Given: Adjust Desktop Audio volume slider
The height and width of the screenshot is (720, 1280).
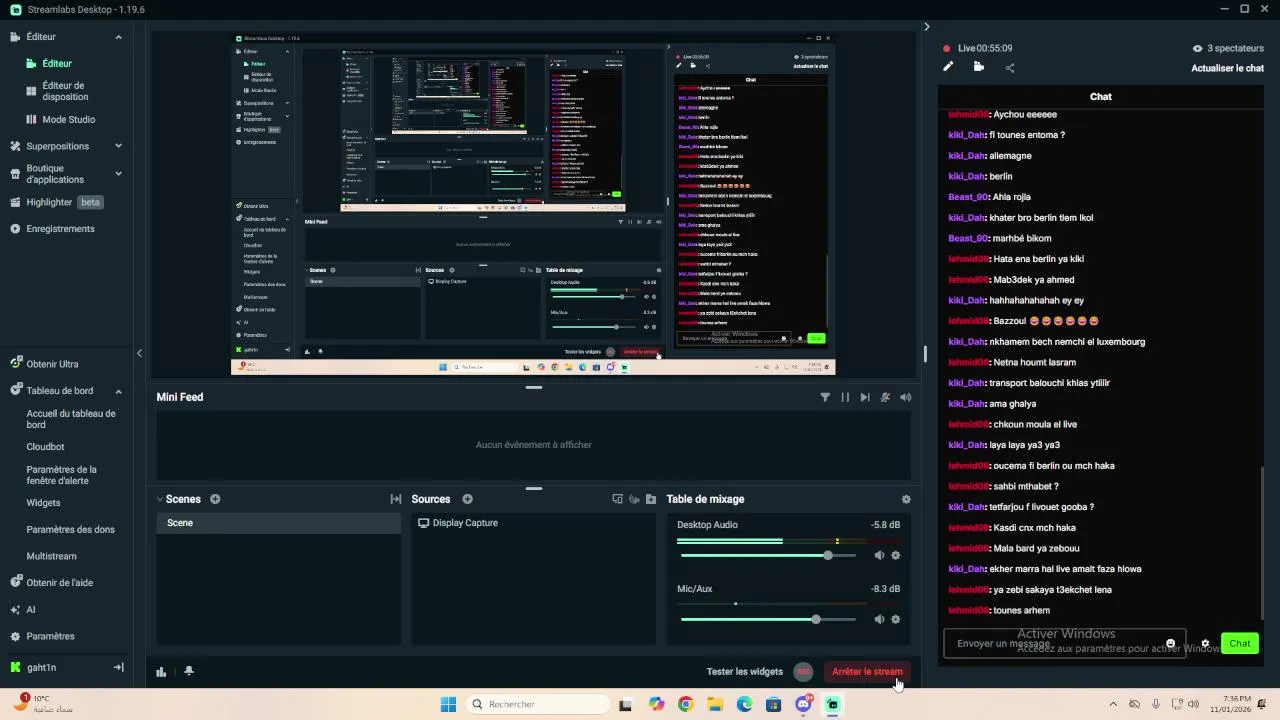Looking at the screenshot, I should click(768, 555).
